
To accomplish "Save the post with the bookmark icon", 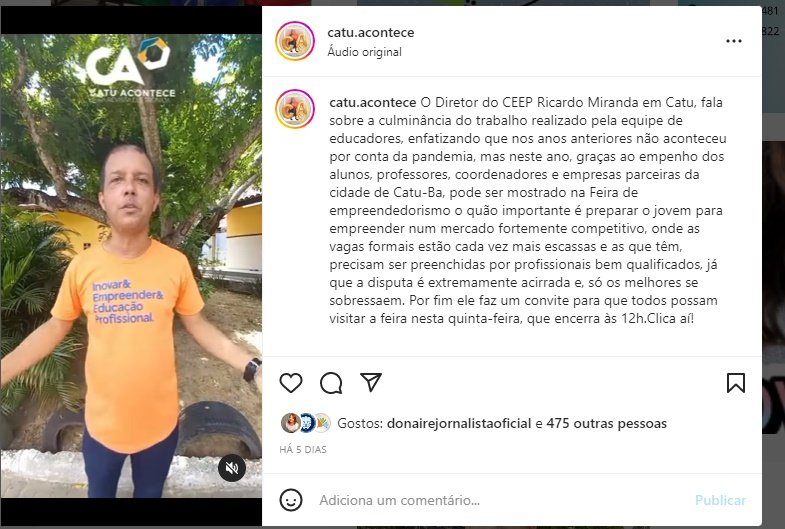I will pos(735,383).
